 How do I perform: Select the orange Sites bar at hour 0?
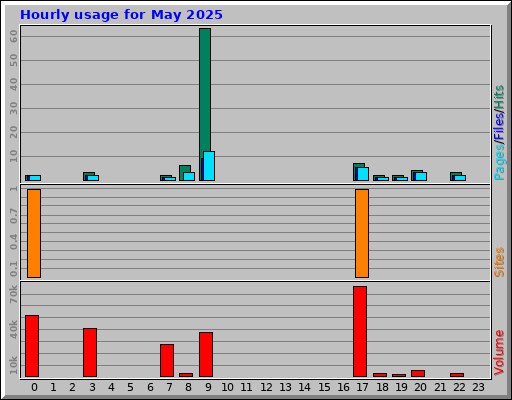coord(34,233)
